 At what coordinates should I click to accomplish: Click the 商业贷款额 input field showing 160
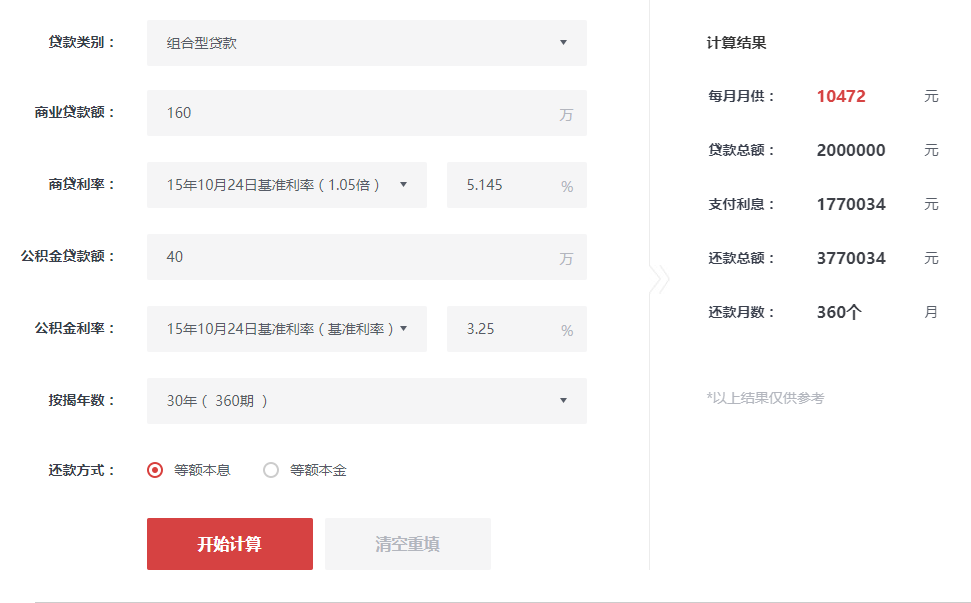tap(367, 113)
